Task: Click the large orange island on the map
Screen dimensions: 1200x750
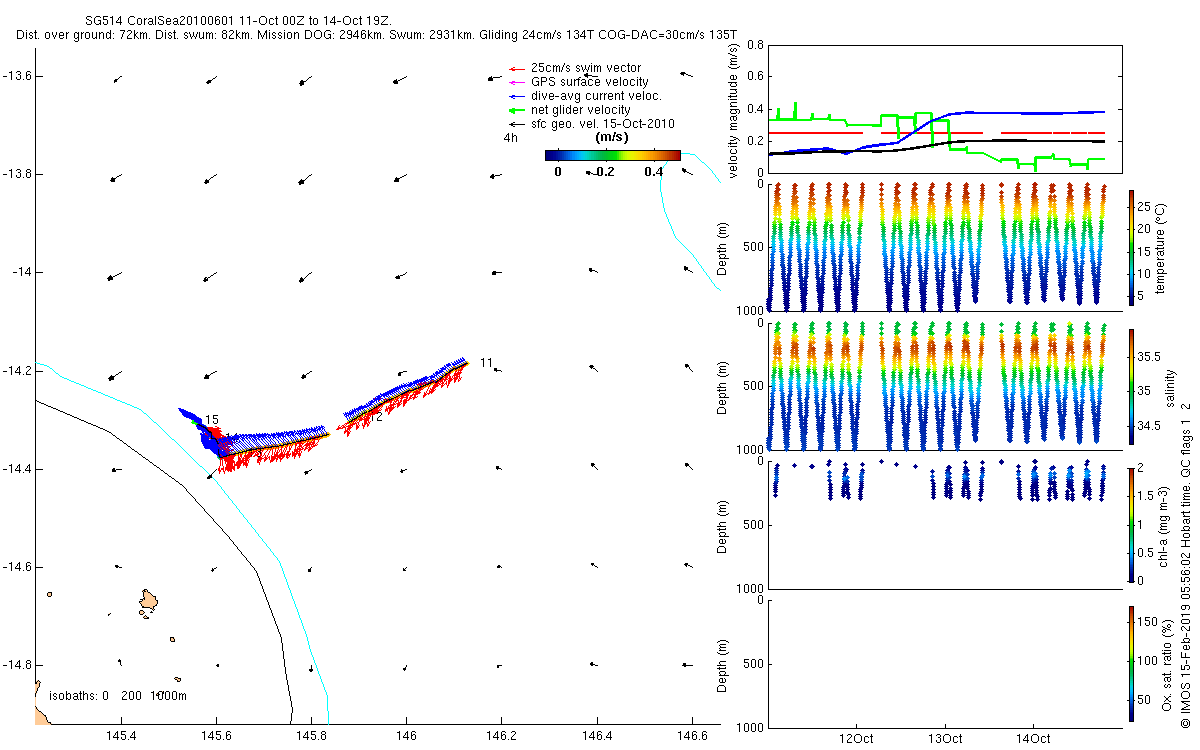Action: (x=150, y=600)
